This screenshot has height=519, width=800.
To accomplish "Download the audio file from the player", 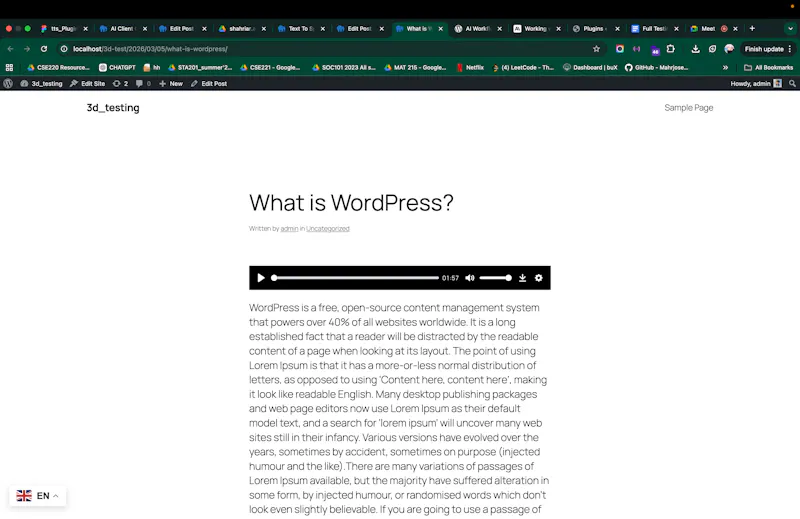I will coord(522,278).
